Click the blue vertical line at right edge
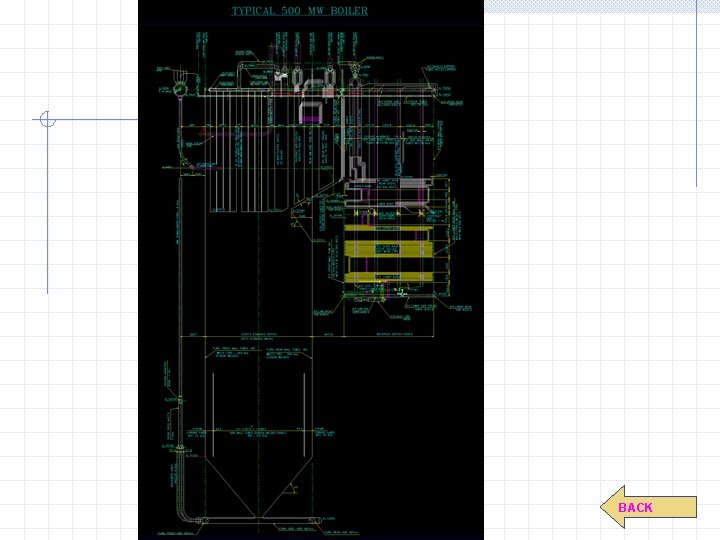The width and height of the screenshot is (720, 540). (x=697, y=93)
